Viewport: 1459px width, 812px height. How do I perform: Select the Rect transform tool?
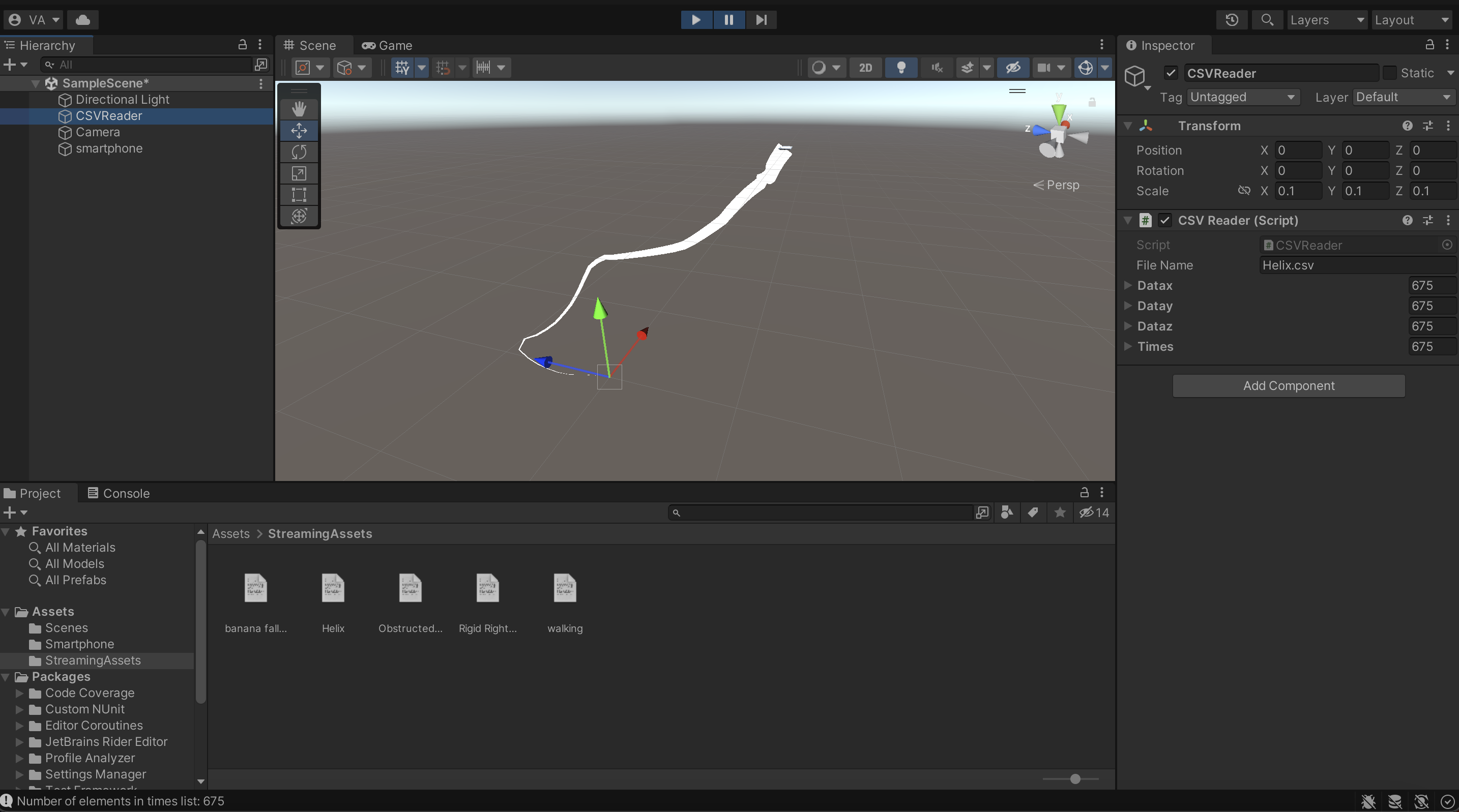[x=299, y=195]
